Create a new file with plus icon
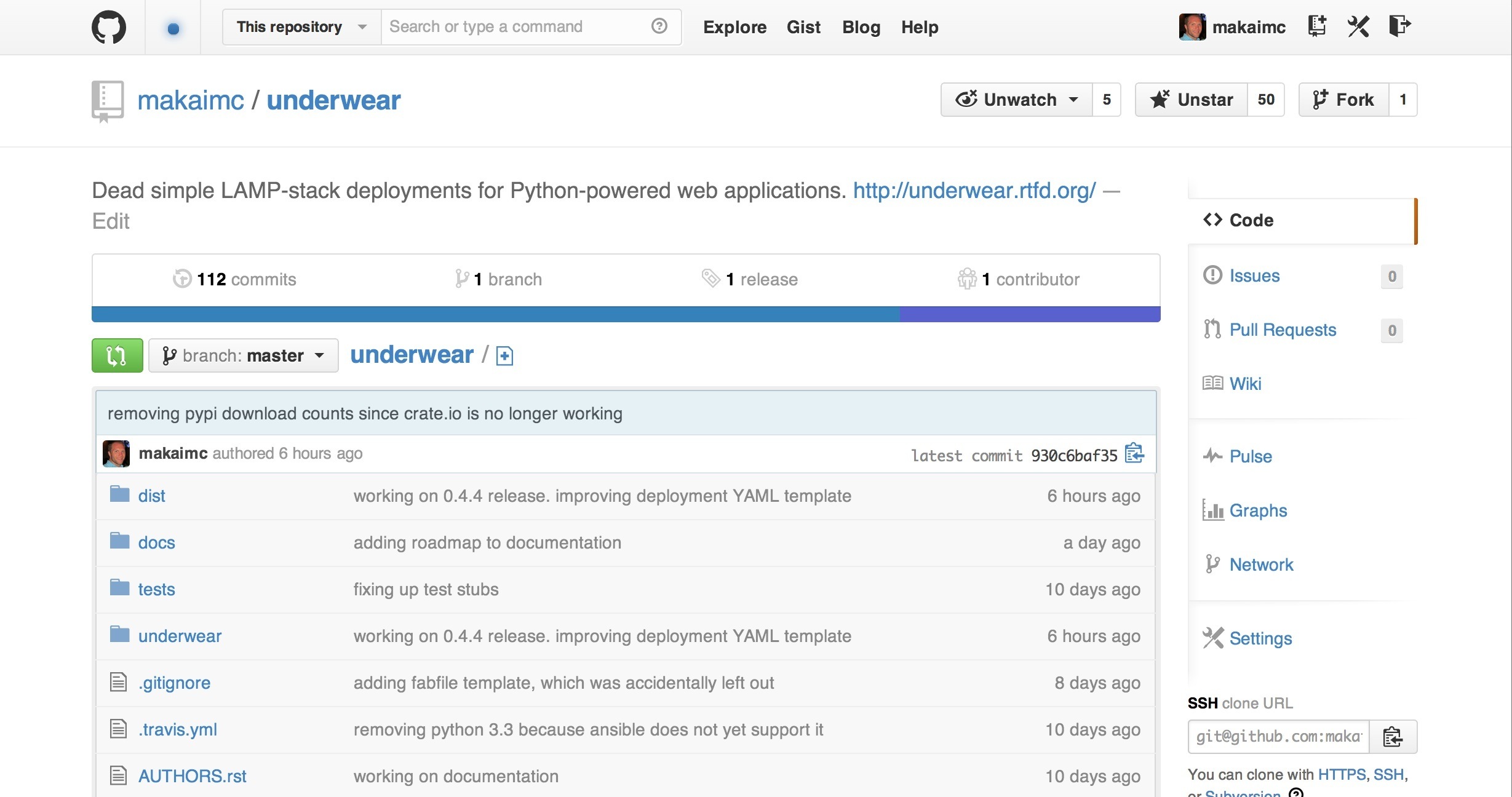The height and width of the screenshot is (797, 1512). [504, 356]
